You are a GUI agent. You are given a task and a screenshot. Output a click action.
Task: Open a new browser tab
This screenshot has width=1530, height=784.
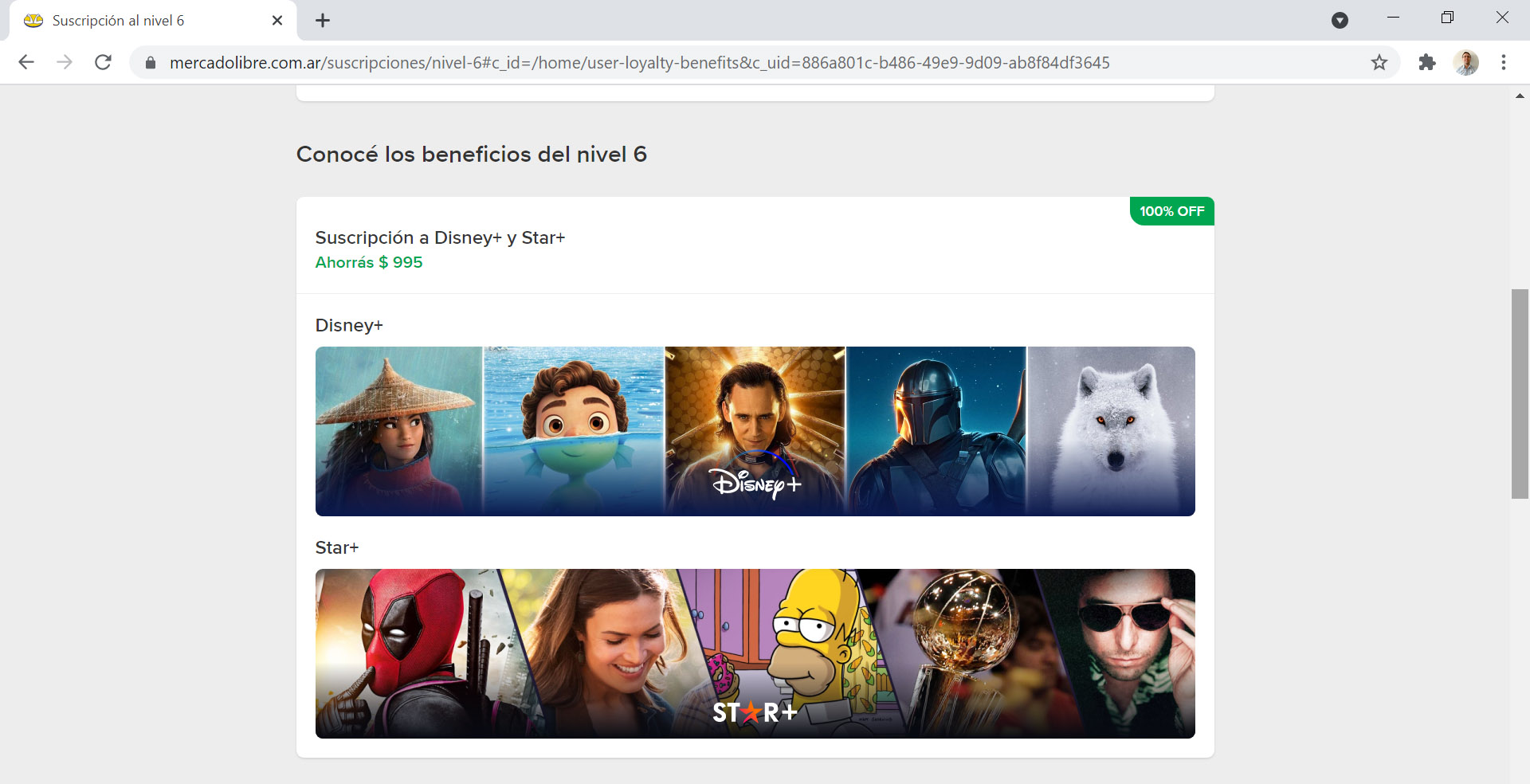pyautogui.click(x=323, y=21)
